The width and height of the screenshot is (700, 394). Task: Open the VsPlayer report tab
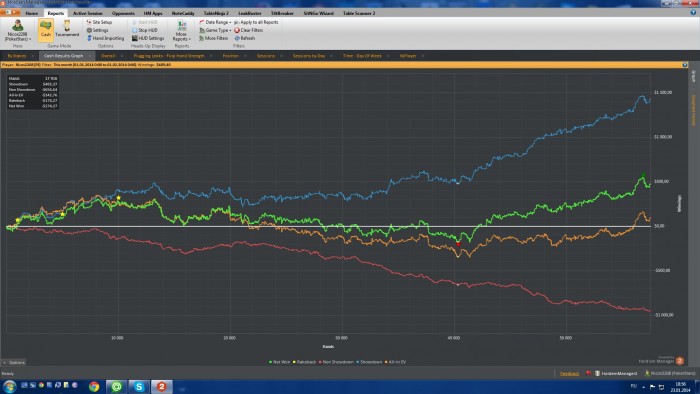408,56
